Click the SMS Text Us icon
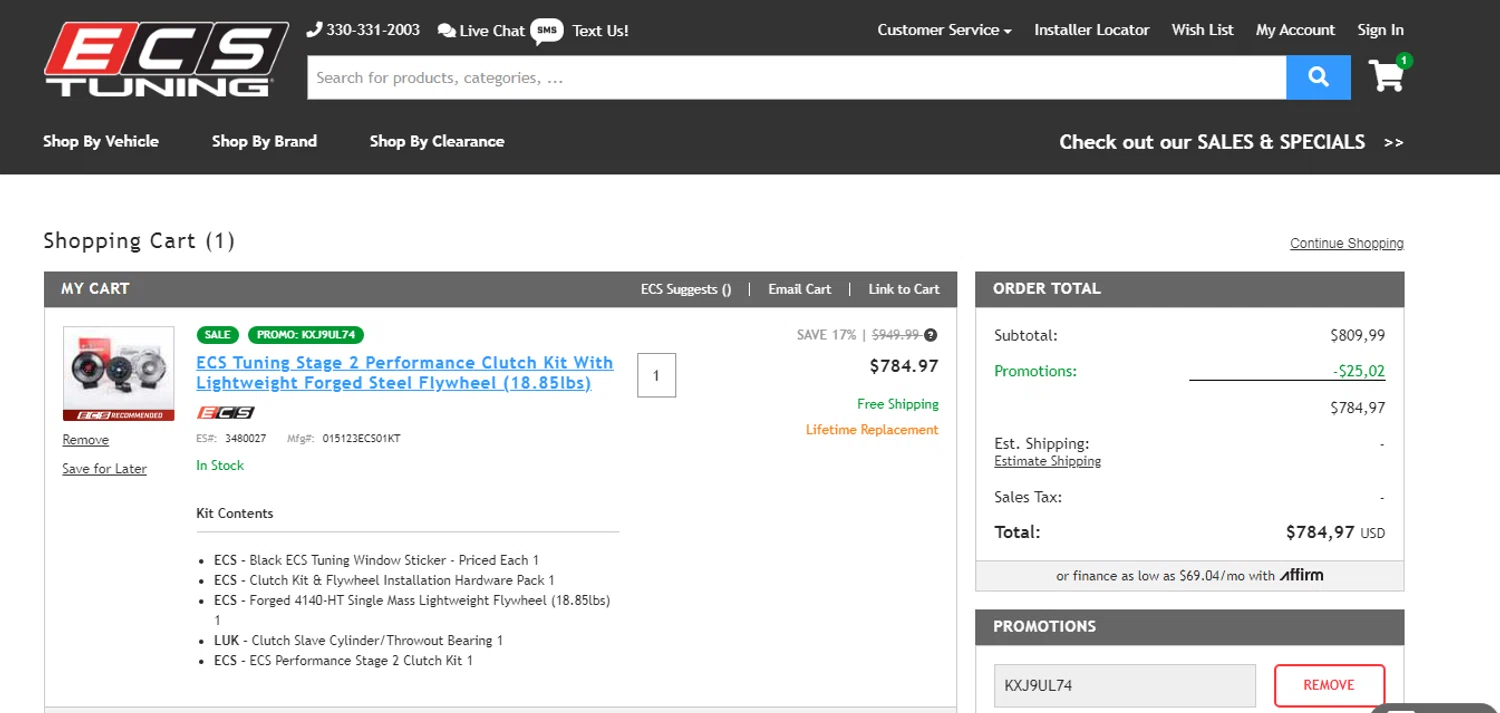This screenshot has height=713, width=1500. point(547,30)
